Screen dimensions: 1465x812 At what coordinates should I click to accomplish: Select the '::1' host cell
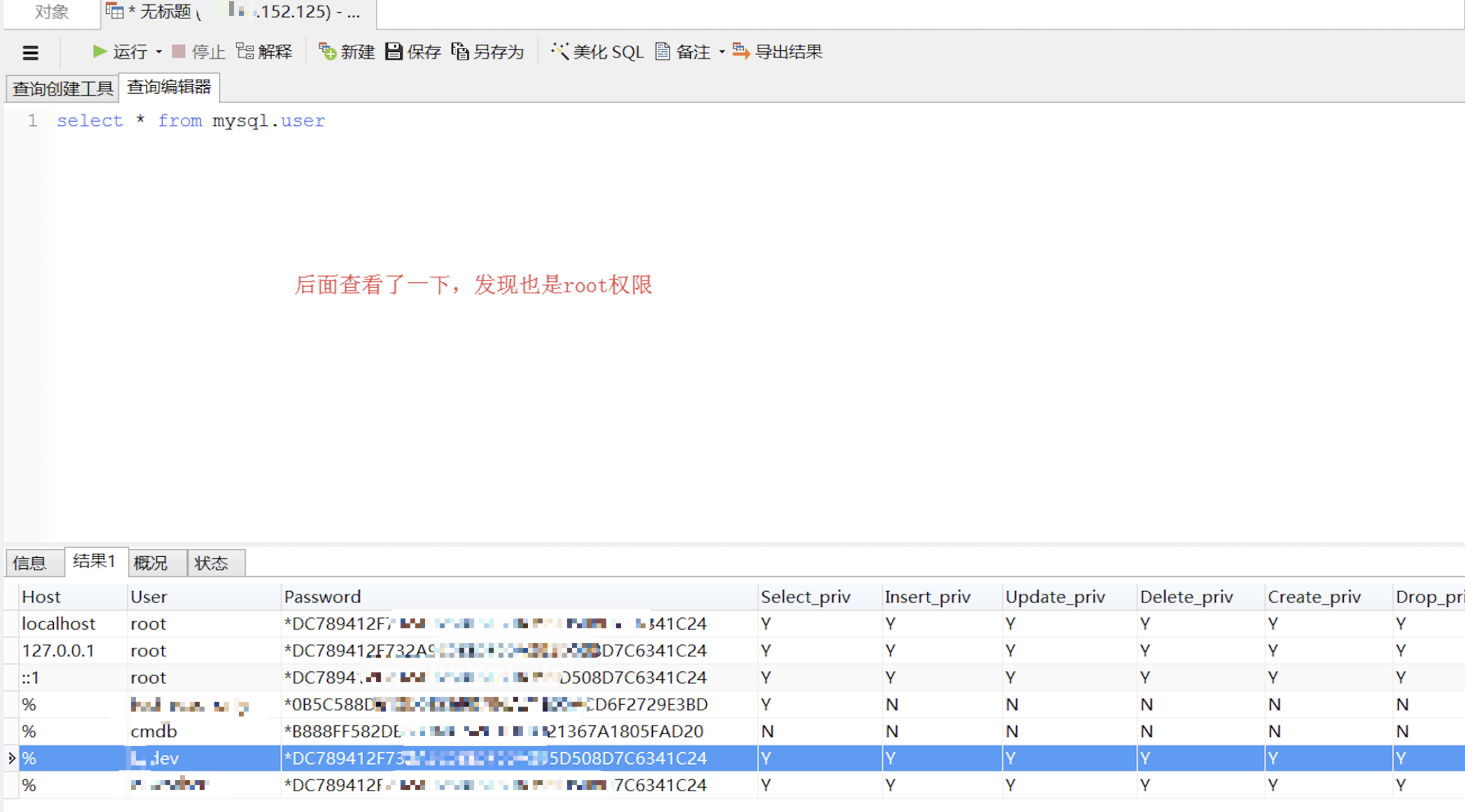click(73, 677)
